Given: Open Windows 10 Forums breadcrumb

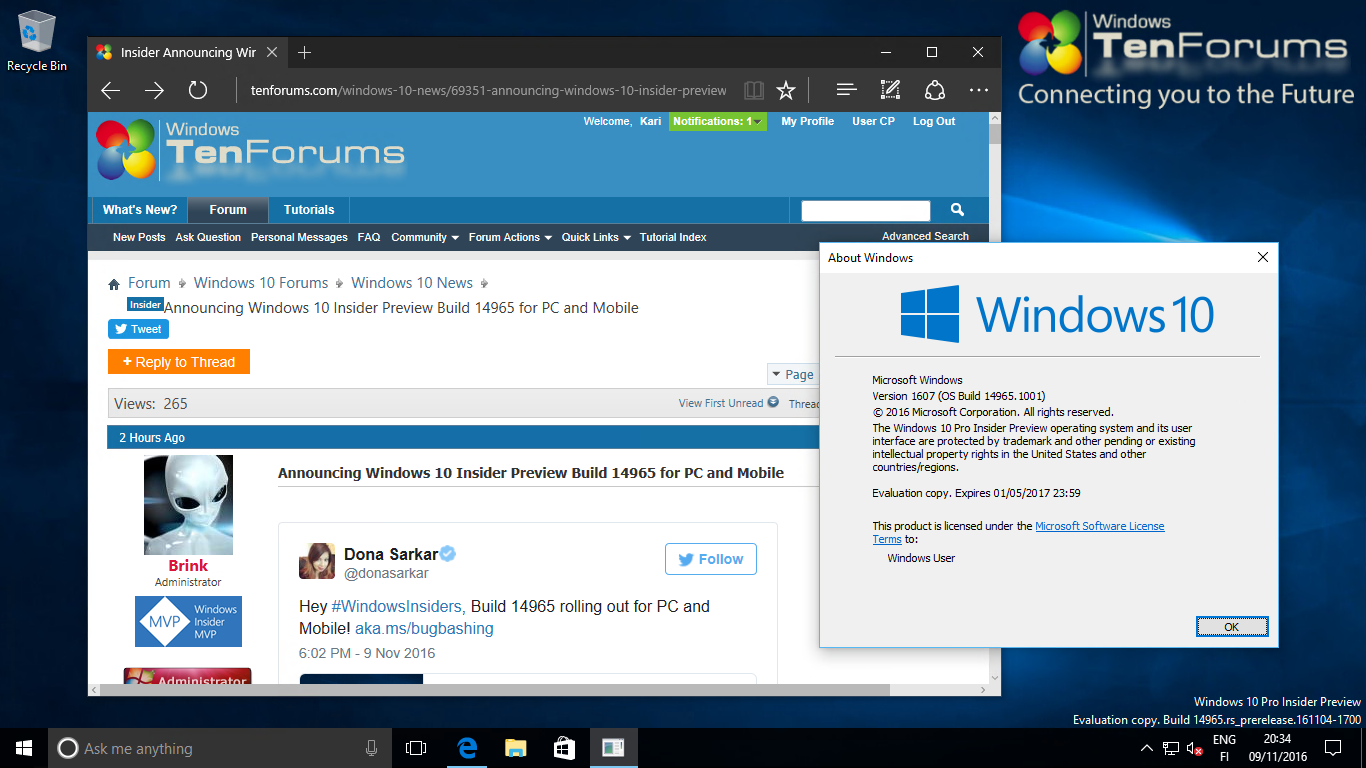Looking at the screenshot, I should 261,283.
